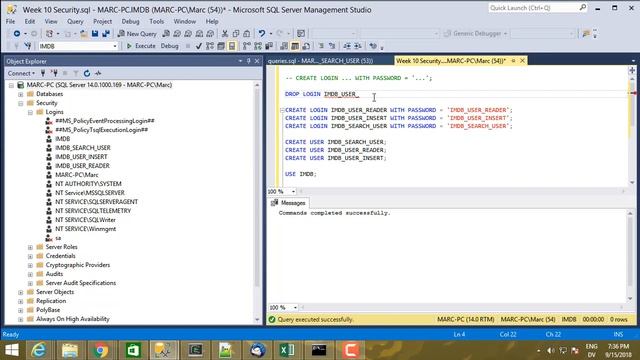Click the Open File folder icon

point(84,33)
